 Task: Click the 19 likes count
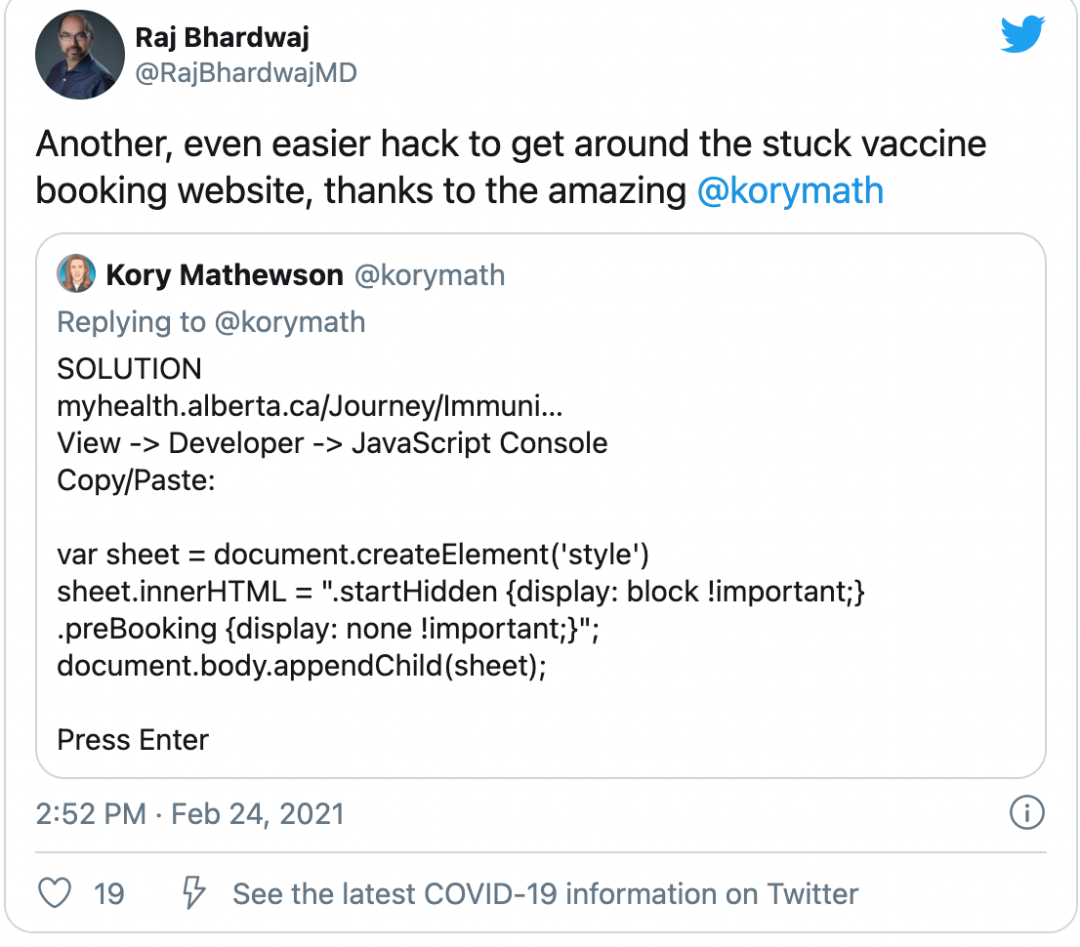pyautogui.click(x=109, y=894)
